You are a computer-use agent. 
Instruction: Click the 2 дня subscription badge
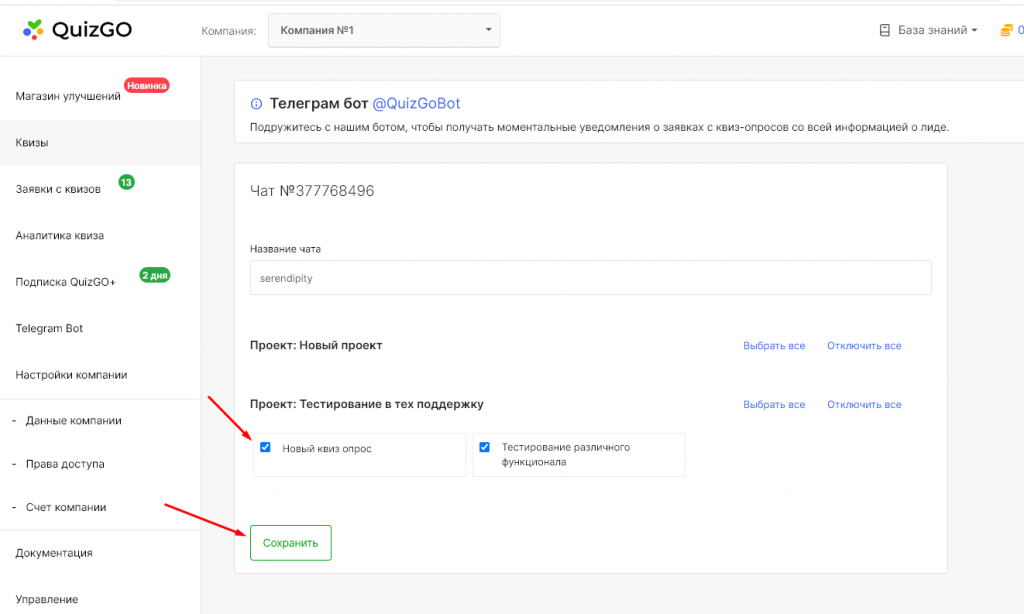pos(154,275)
